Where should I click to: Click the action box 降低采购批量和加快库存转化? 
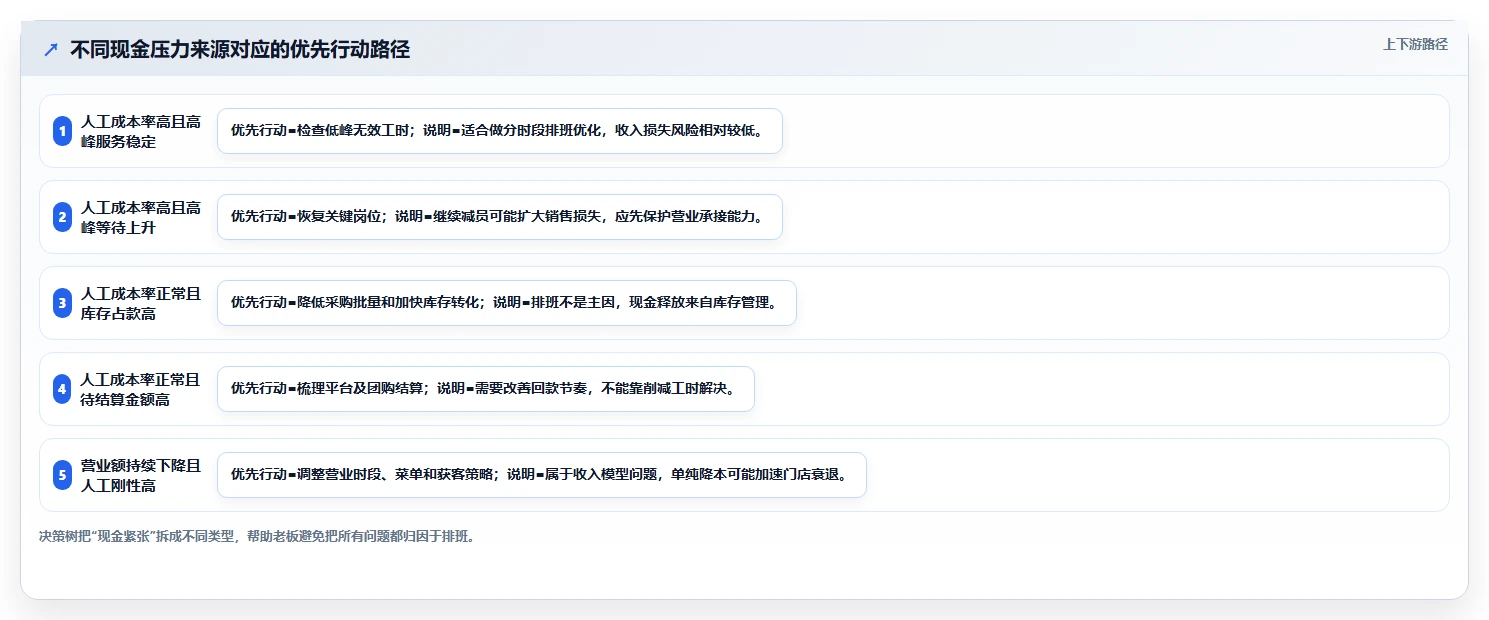[x=507, y=303]
